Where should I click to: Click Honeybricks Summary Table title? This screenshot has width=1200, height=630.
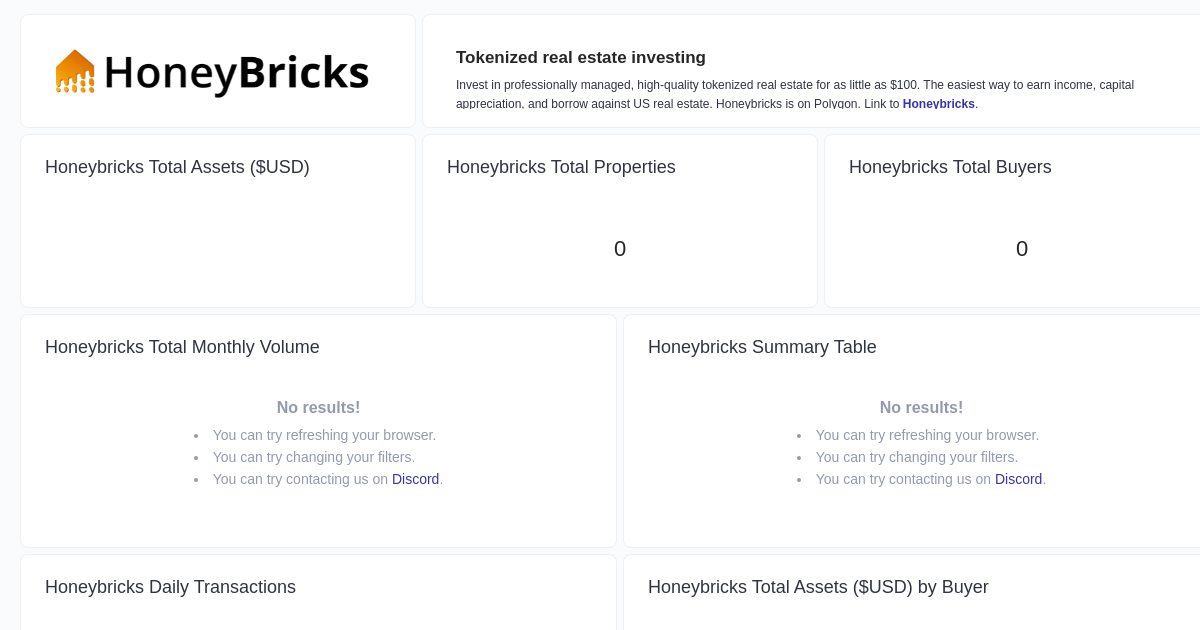point(762,347)
